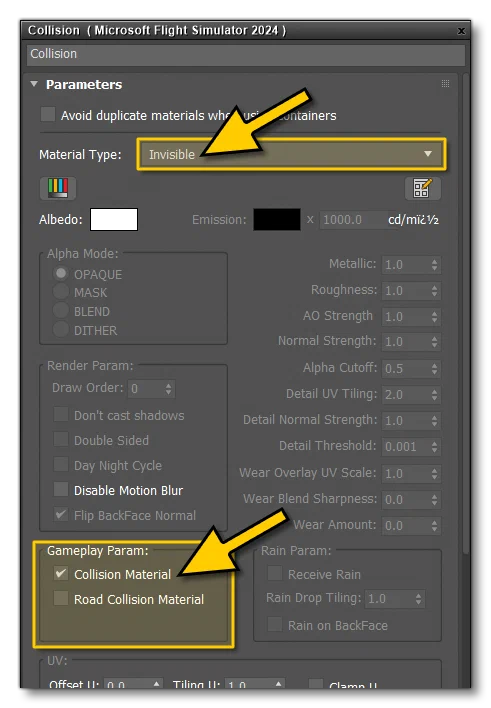491x708 pixels.
Task: Click the Detail Normal Strength spinner arrows
Action: coord(435,420)
